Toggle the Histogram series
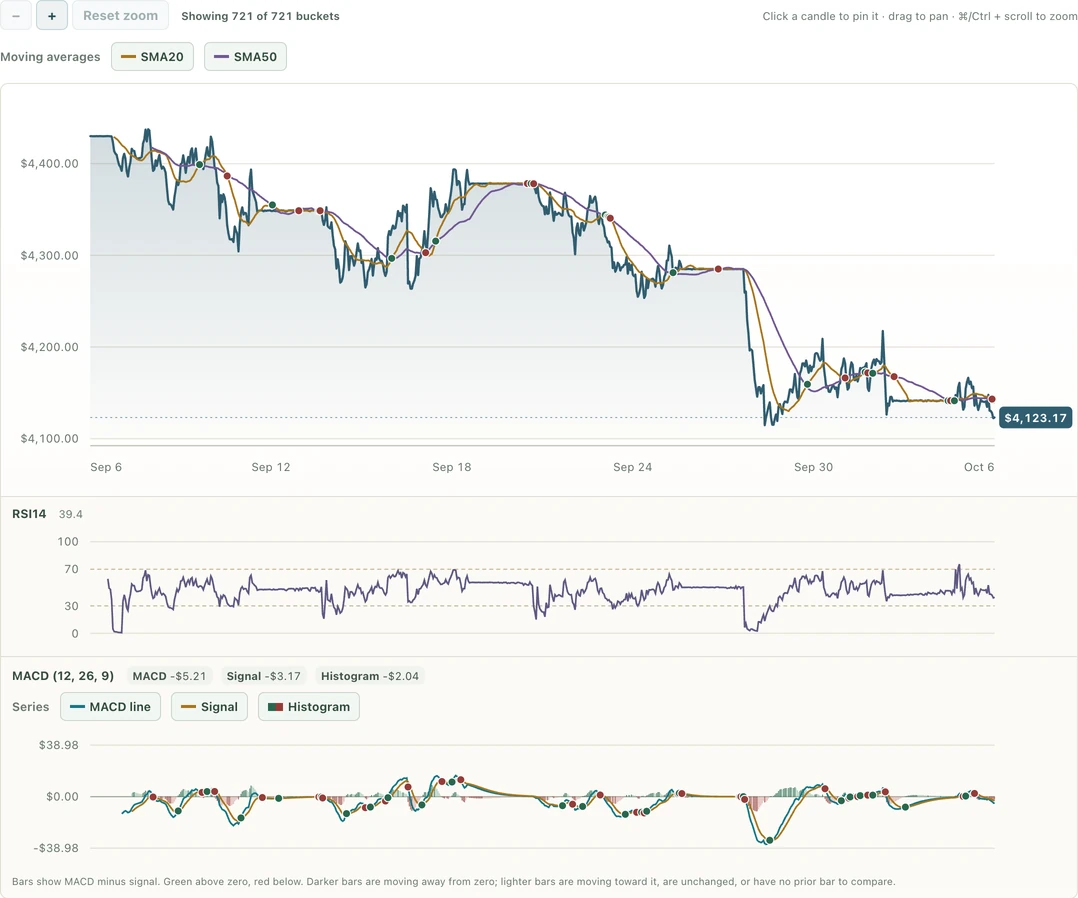Screen dimensions: 1078x898 [x=309, y=707]
